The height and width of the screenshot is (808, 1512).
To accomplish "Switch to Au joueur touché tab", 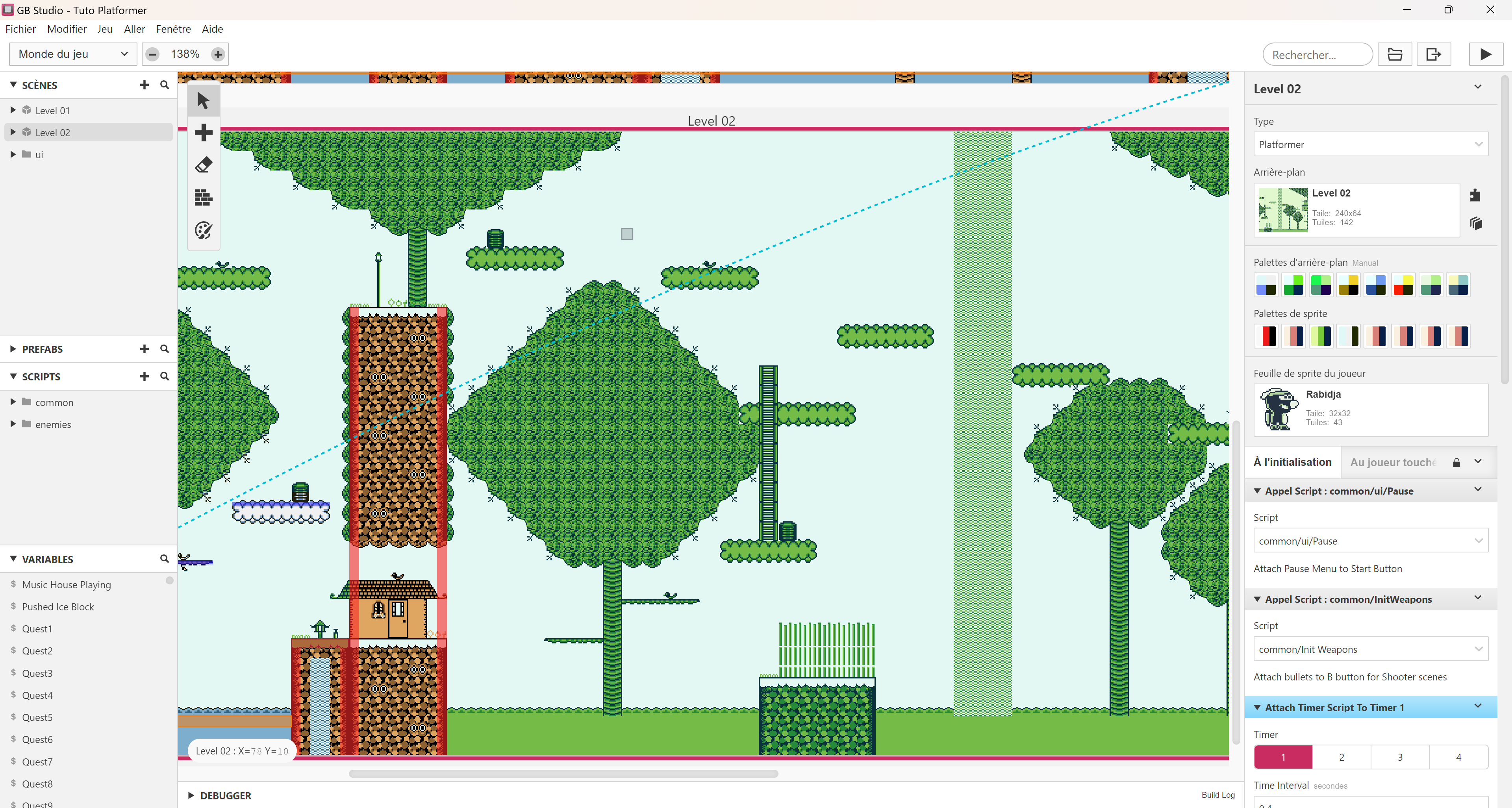I will [x=1393, y=462].
